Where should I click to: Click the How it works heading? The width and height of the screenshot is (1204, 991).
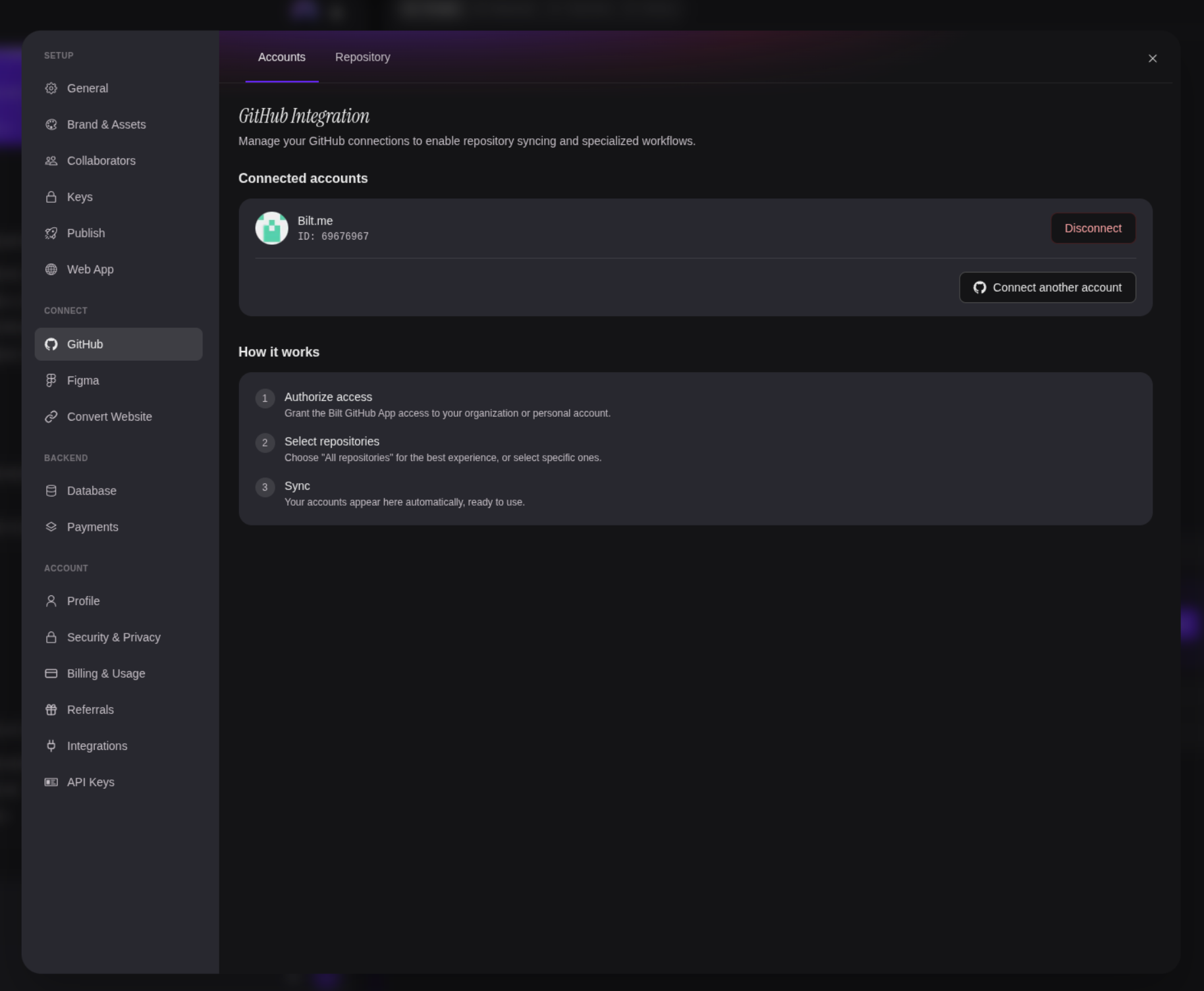pyautogui.click(x=279, y=352)
